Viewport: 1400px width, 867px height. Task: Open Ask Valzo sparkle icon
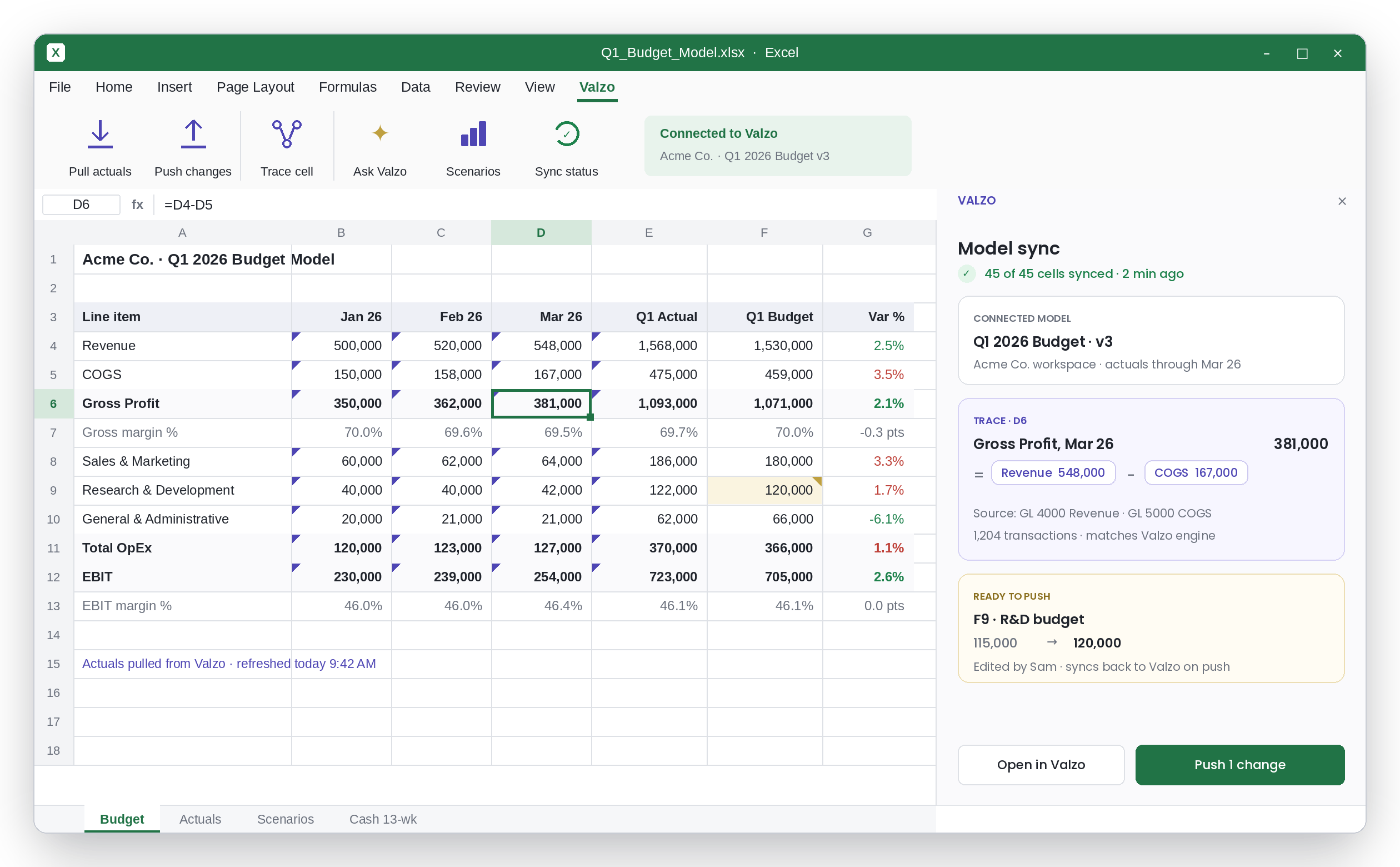380,133
